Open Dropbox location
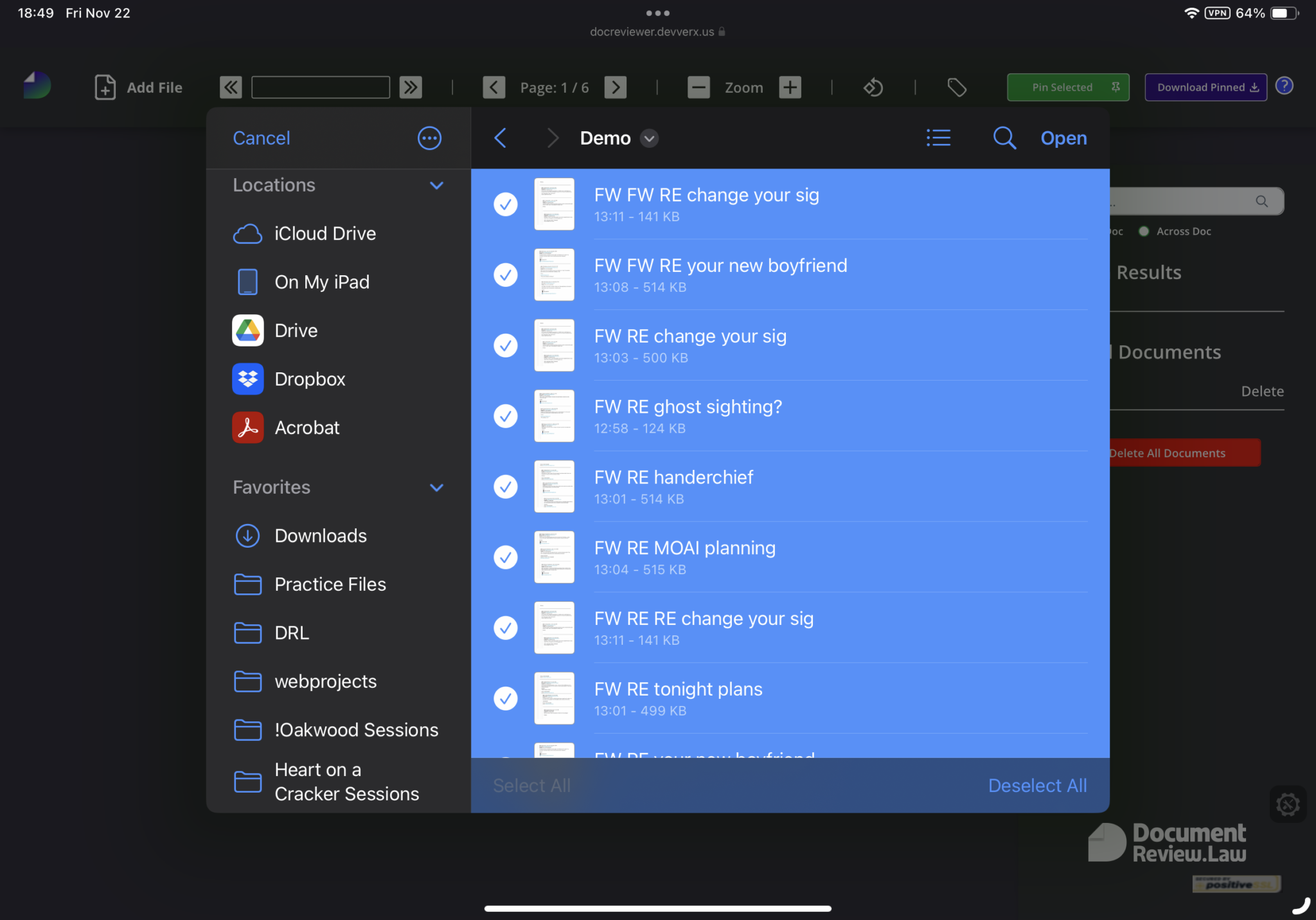This screenshot has width=1316, height=920. pyautogui.click(x=310, y=379)
